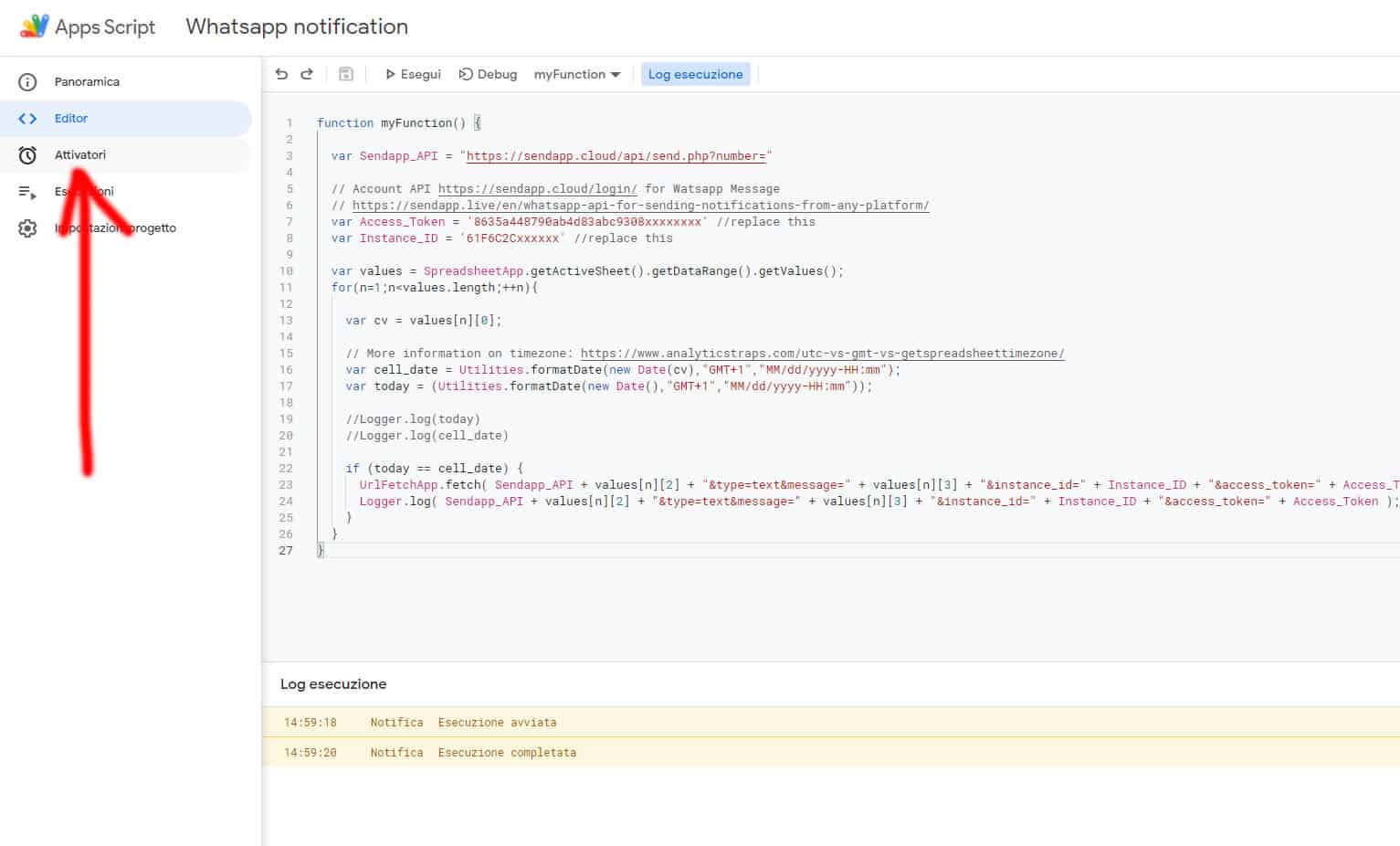Click the Attivatori alarm clock icon

(x=27, y=155)
